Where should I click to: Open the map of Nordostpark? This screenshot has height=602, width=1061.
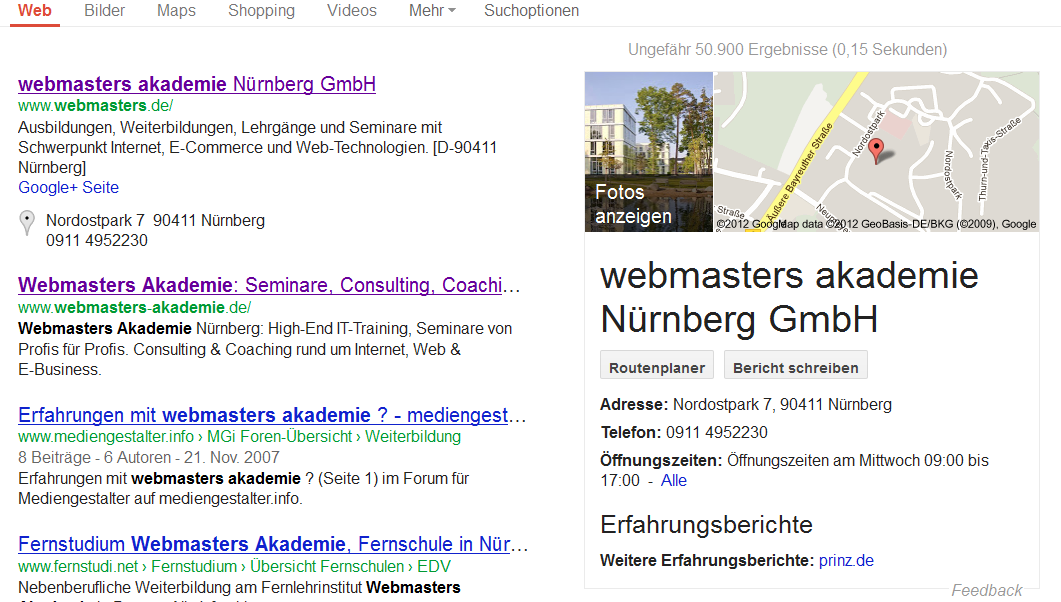click(x=876, y=152)
